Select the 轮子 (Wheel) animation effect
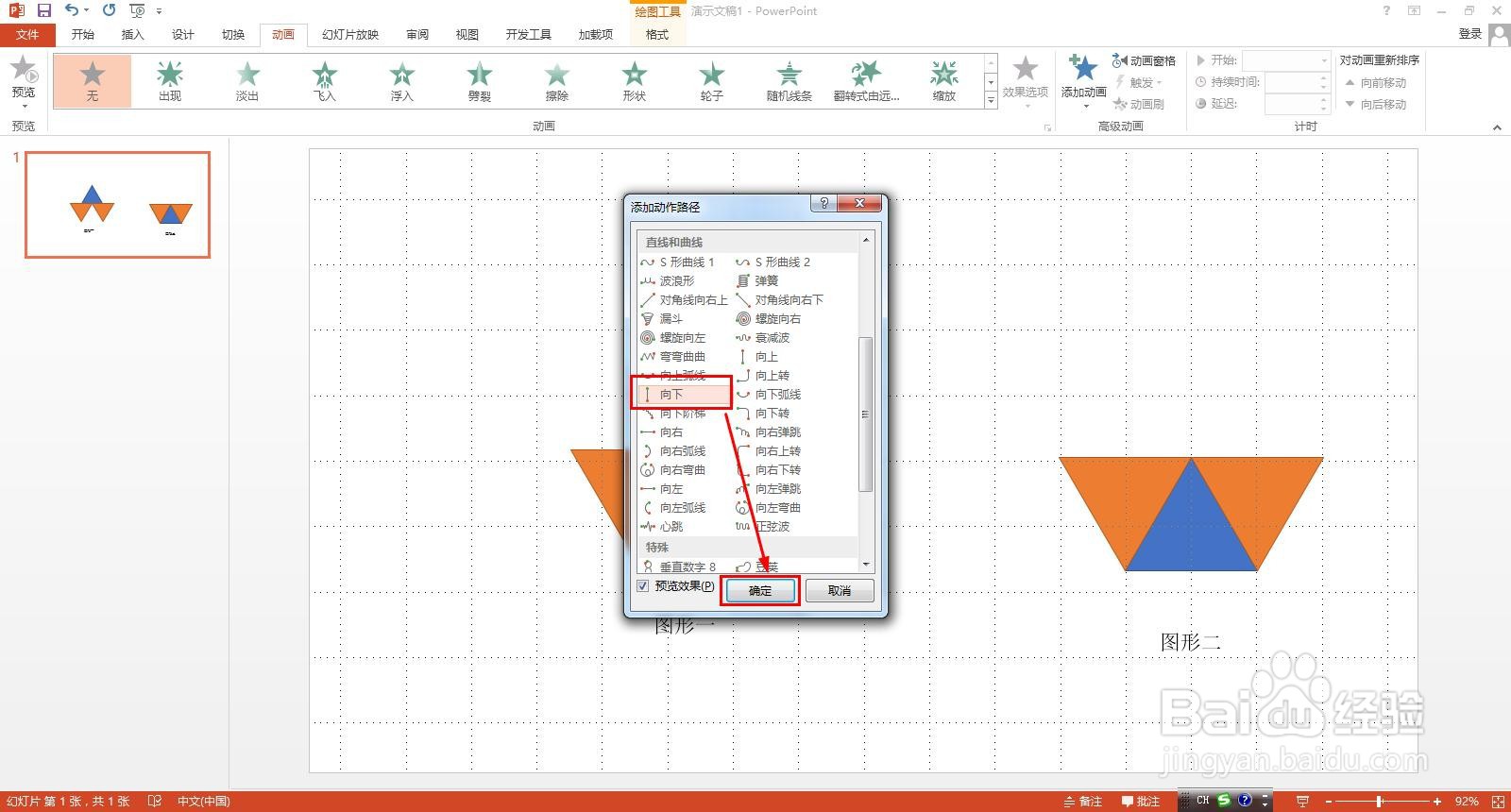Image resolution: width=1511 pixels, height=812 pixels. coord(712,81)
